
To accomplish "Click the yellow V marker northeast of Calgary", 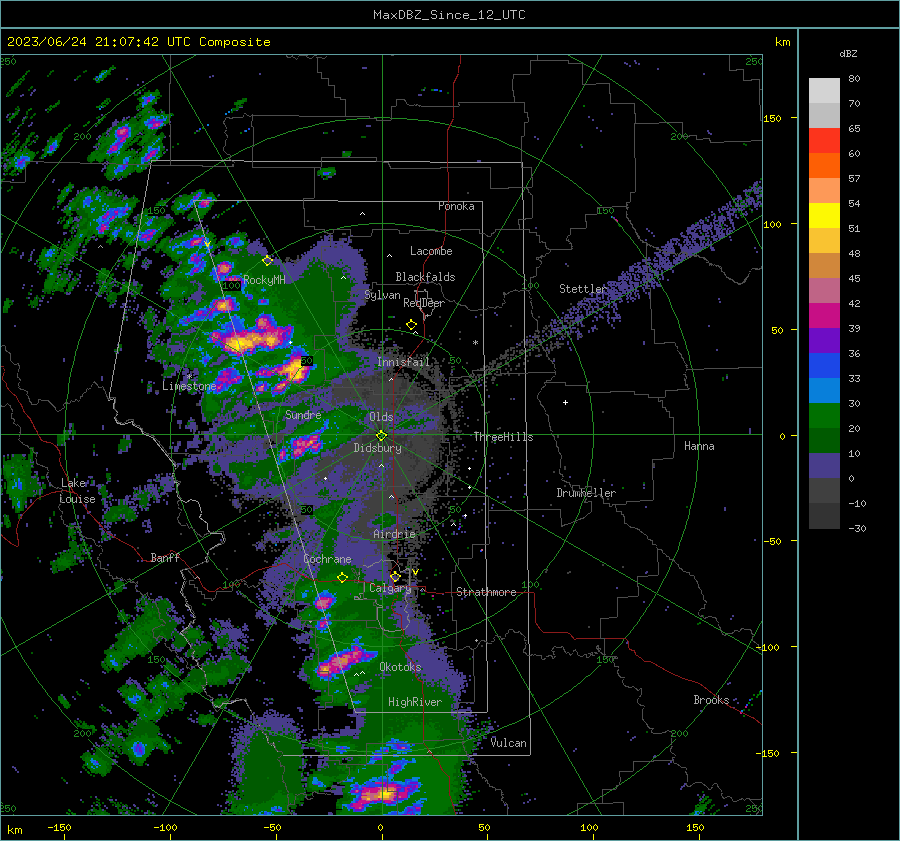I will [415, 572].
